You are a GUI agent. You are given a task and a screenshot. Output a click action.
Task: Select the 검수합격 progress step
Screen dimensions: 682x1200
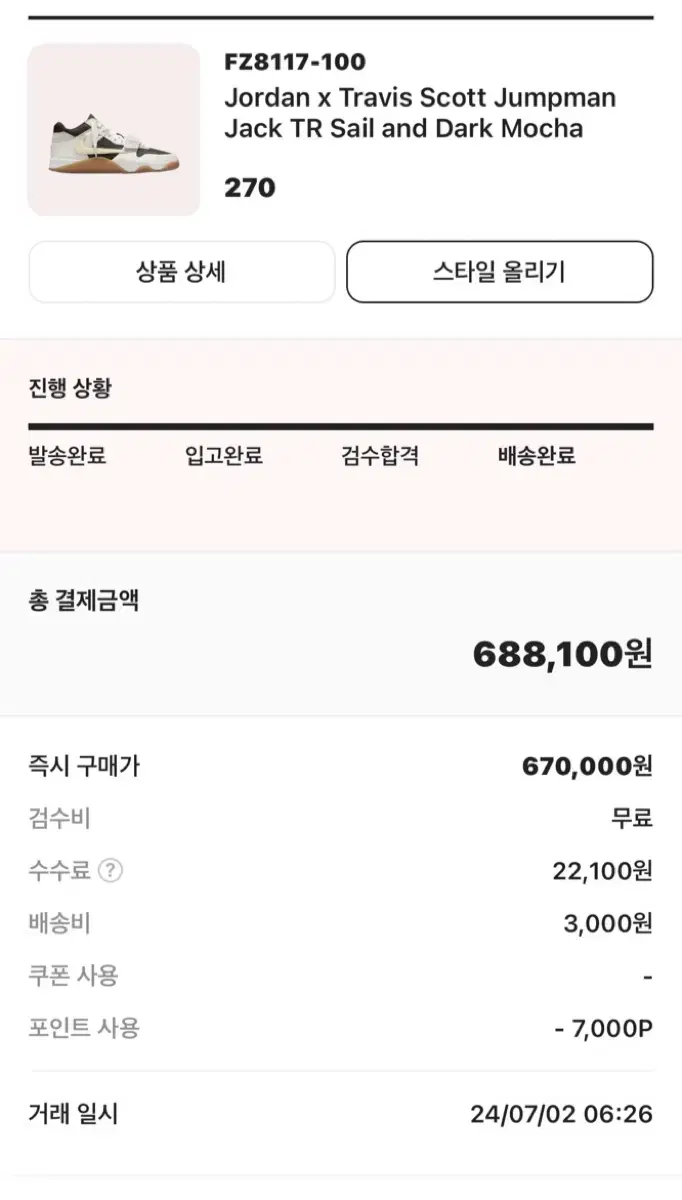pos(380,456)
